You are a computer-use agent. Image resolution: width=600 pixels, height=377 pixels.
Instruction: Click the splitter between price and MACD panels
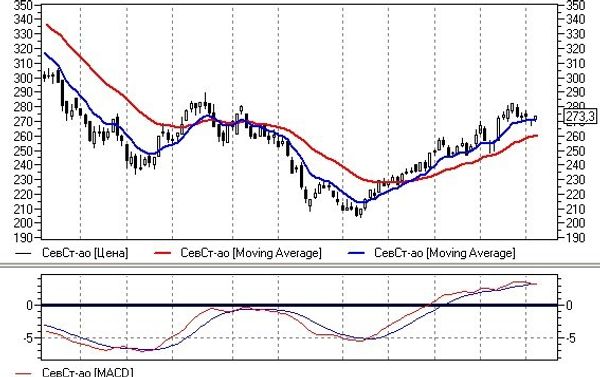coord(300,265)
